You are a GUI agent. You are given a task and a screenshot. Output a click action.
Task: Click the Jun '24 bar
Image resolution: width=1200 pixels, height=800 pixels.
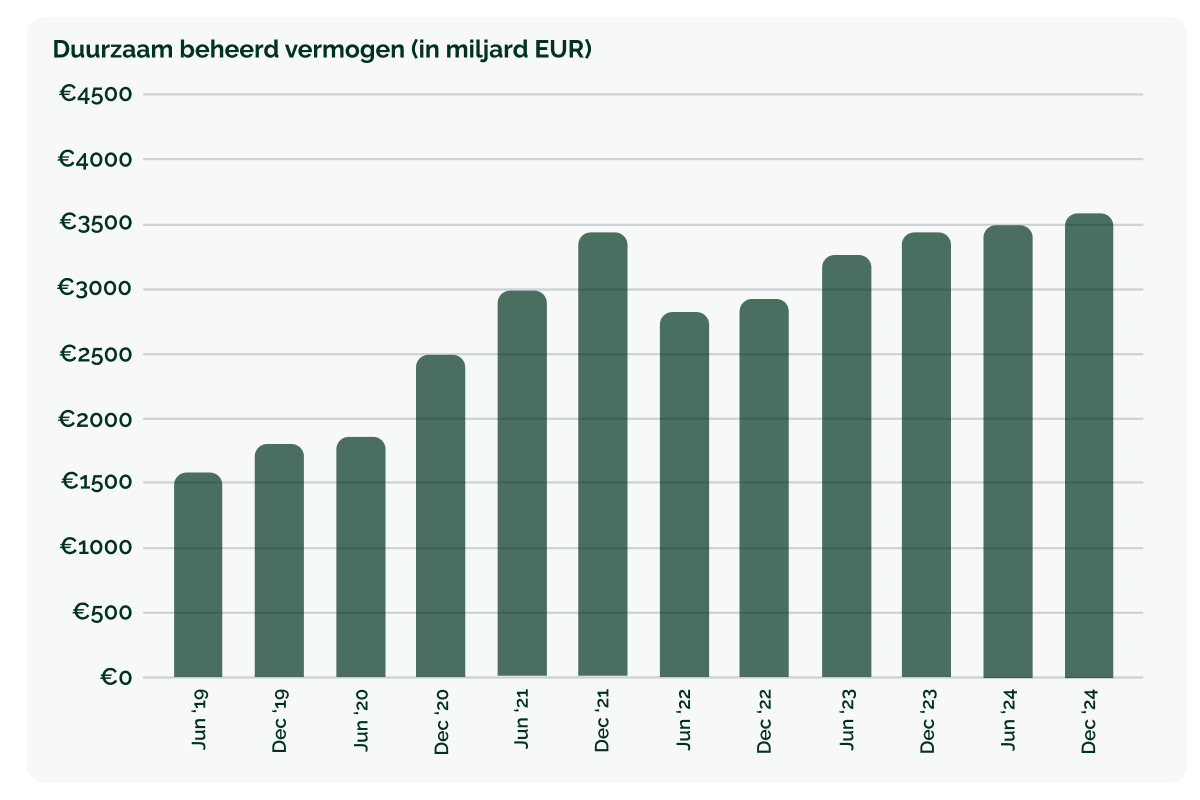1007,451
